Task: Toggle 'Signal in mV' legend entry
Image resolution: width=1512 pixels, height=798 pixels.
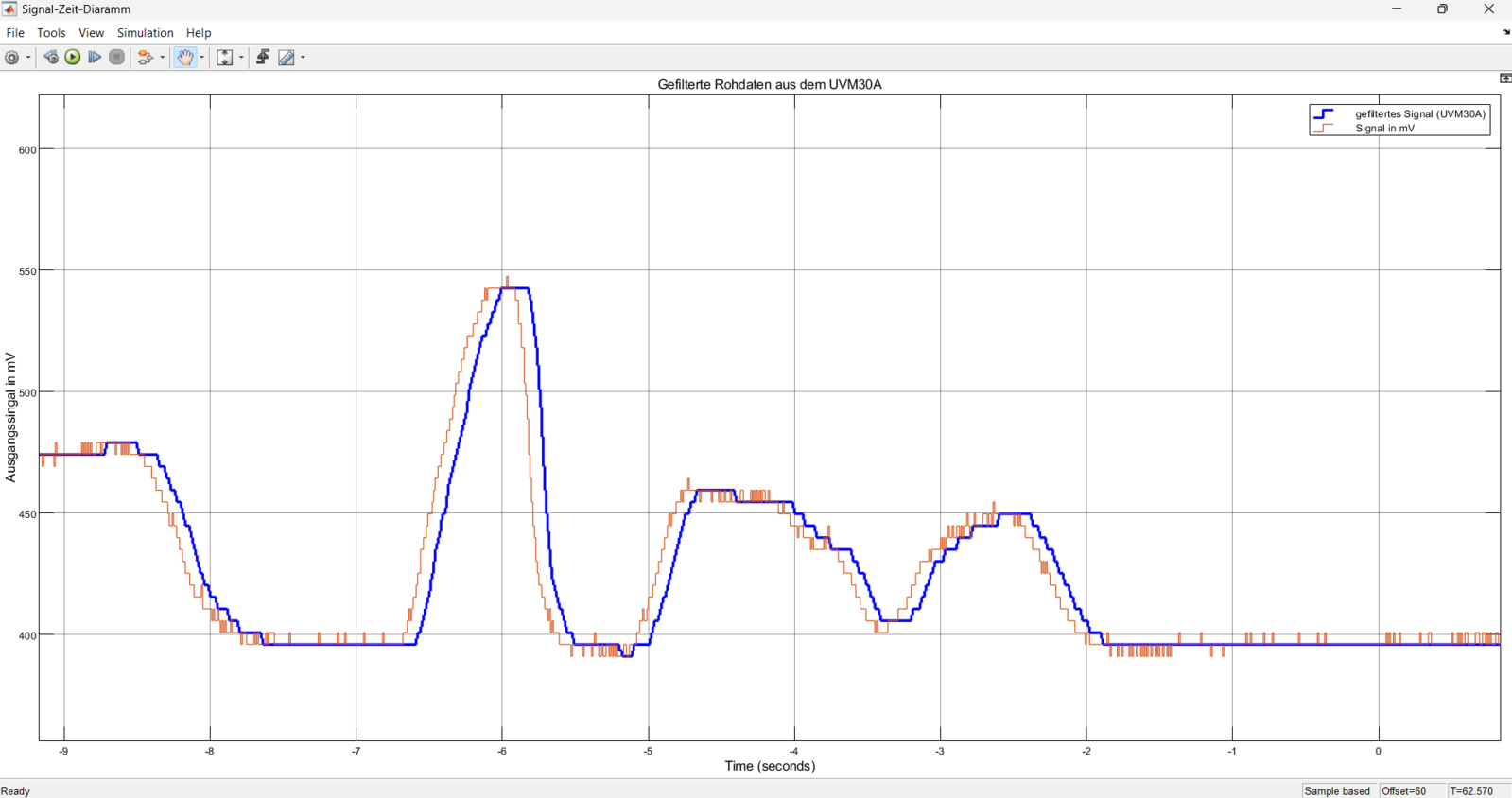Action: pos(1384,129)
